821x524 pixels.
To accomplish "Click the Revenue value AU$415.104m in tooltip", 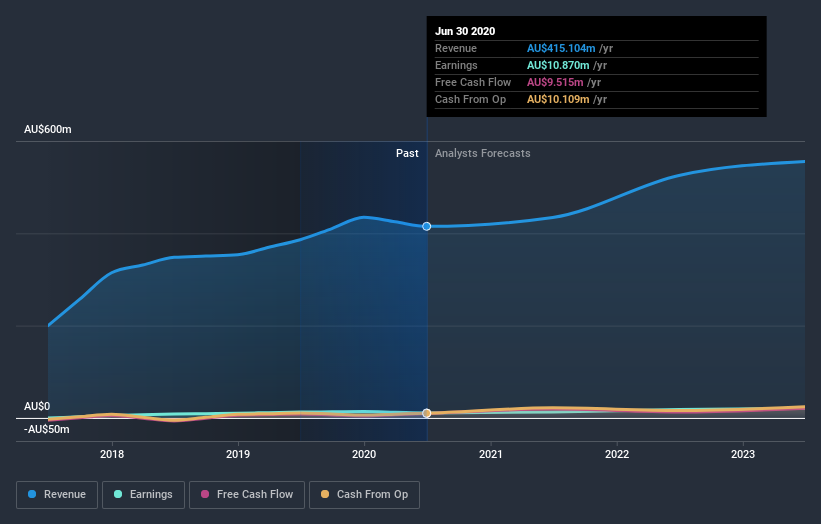I will point(561,48).
